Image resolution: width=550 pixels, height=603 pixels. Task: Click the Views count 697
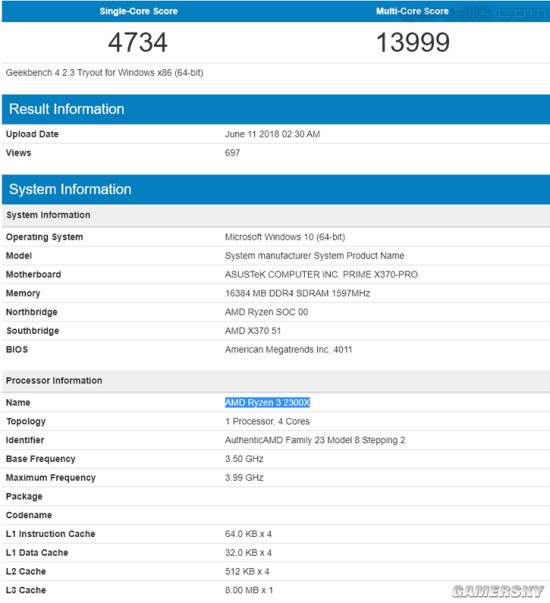click(x=232, y=153)
